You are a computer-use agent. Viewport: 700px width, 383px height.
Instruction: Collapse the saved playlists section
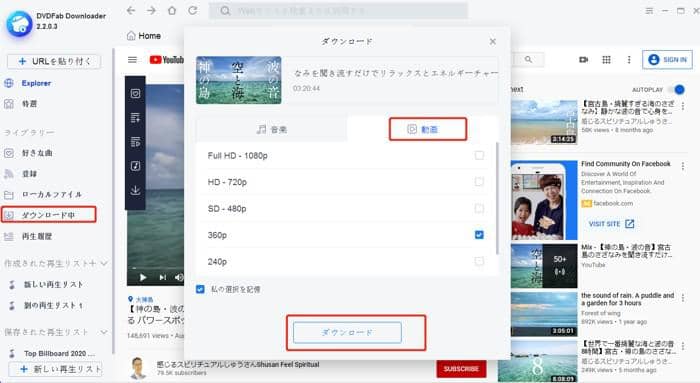click(104, 332)
